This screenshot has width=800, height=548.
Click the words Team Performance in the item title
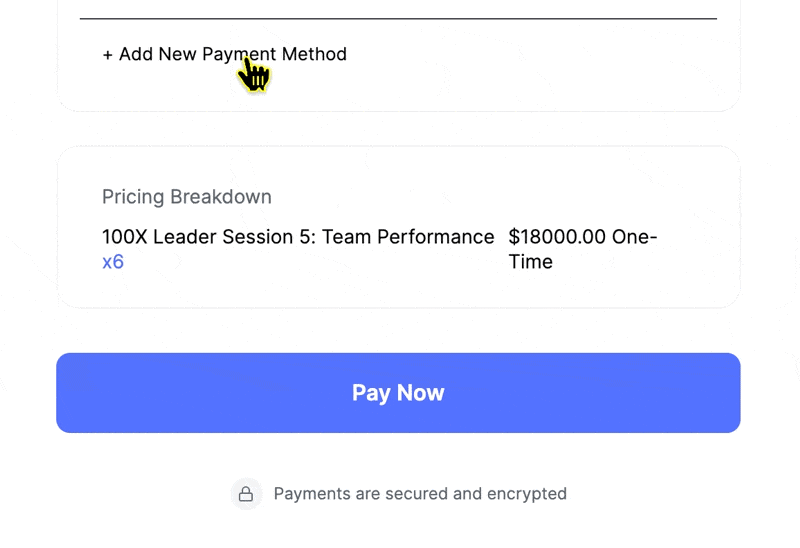point(408,237)
